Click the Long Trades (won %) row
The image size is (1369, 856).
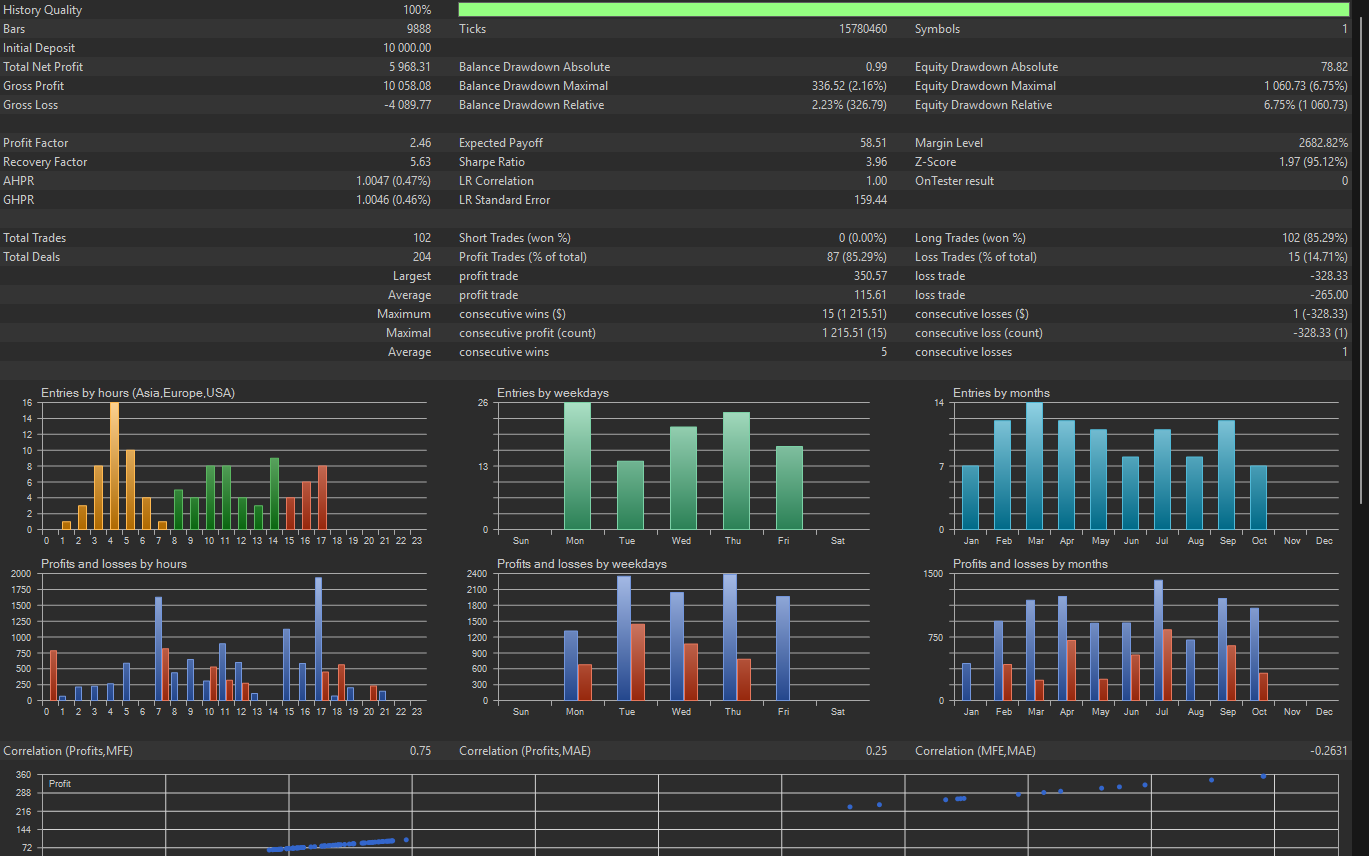(x=1131, y=238)
